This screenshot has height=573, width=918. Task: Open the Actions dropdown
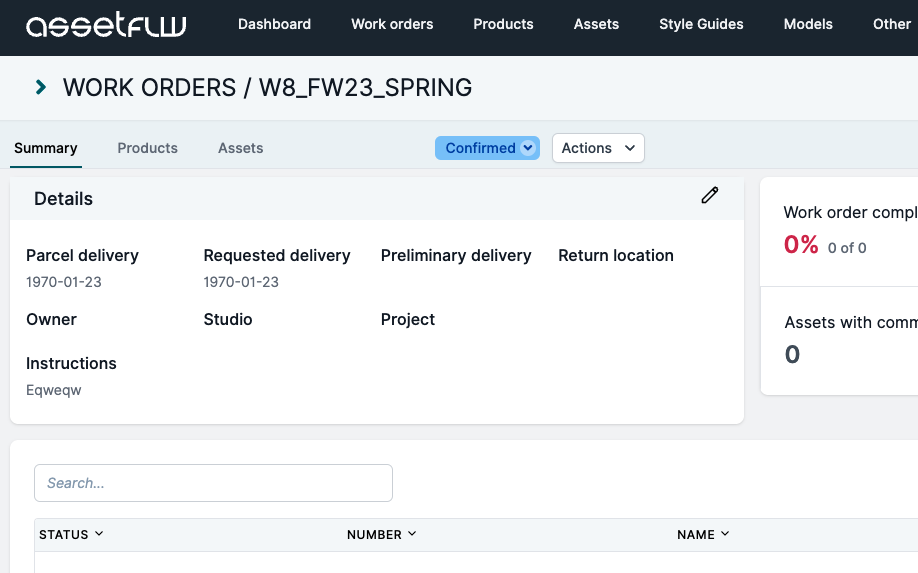click(598, 148)
